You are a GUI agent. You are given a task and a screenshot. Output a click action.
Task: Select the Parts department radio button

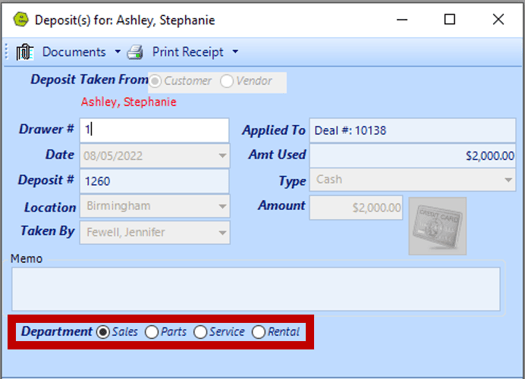point(152,332)
